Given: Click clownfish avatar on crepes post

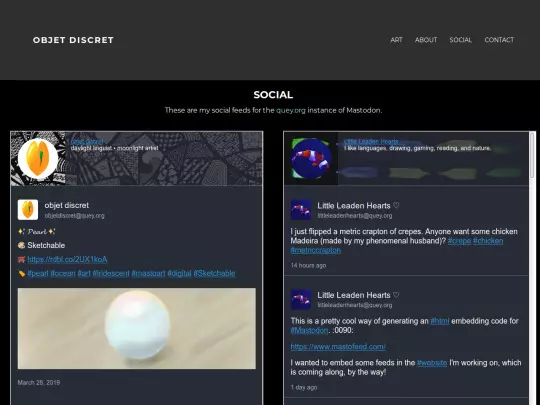Looking at the screenshot, I should point(301,210).
